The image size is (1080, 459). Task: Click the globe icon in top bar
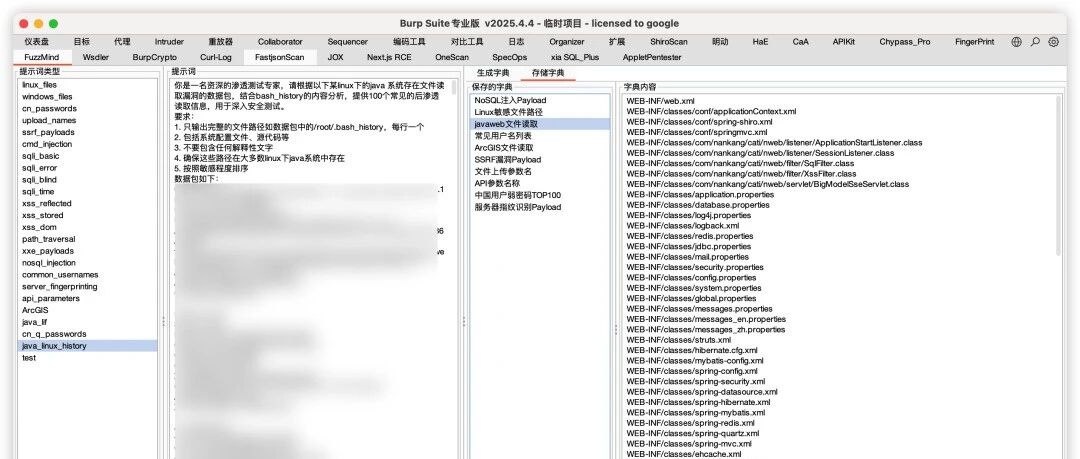pos(1016,42)
